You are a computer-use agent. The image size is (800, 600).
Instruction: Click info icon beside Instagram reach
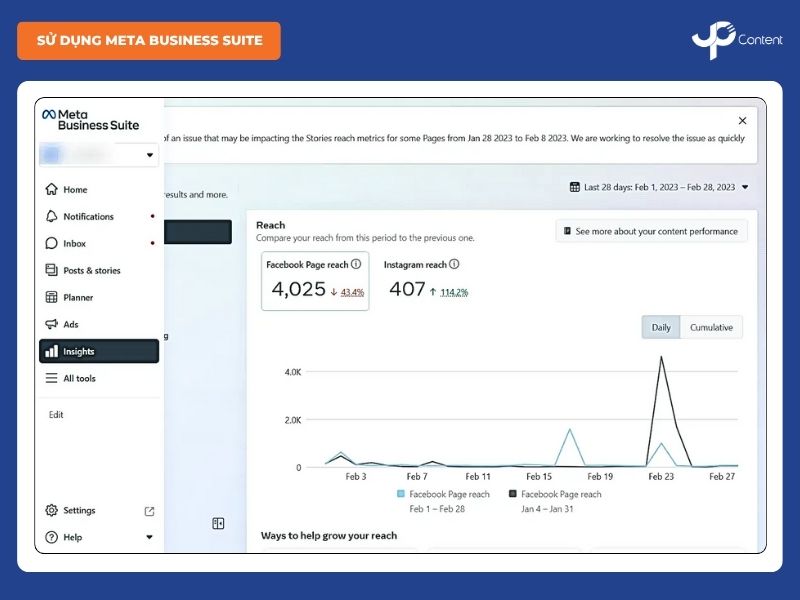point(454,265)
